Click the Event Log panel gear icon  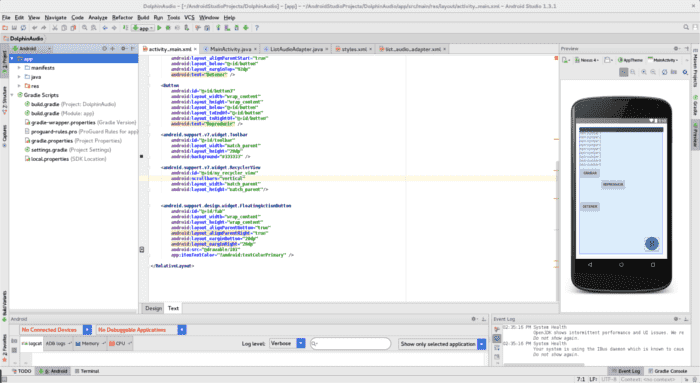coord(677,319)
